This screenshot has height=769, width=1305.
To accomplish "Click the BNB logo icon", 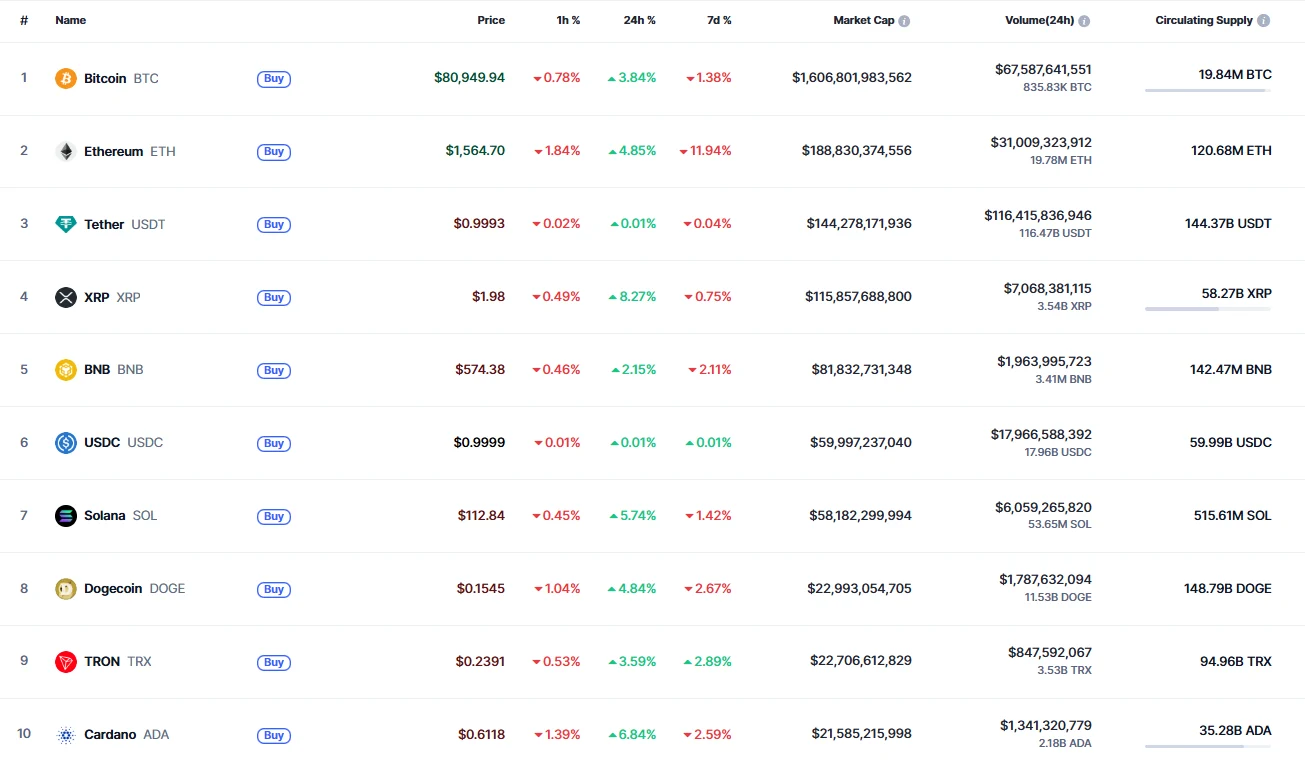I will point(66,370).
